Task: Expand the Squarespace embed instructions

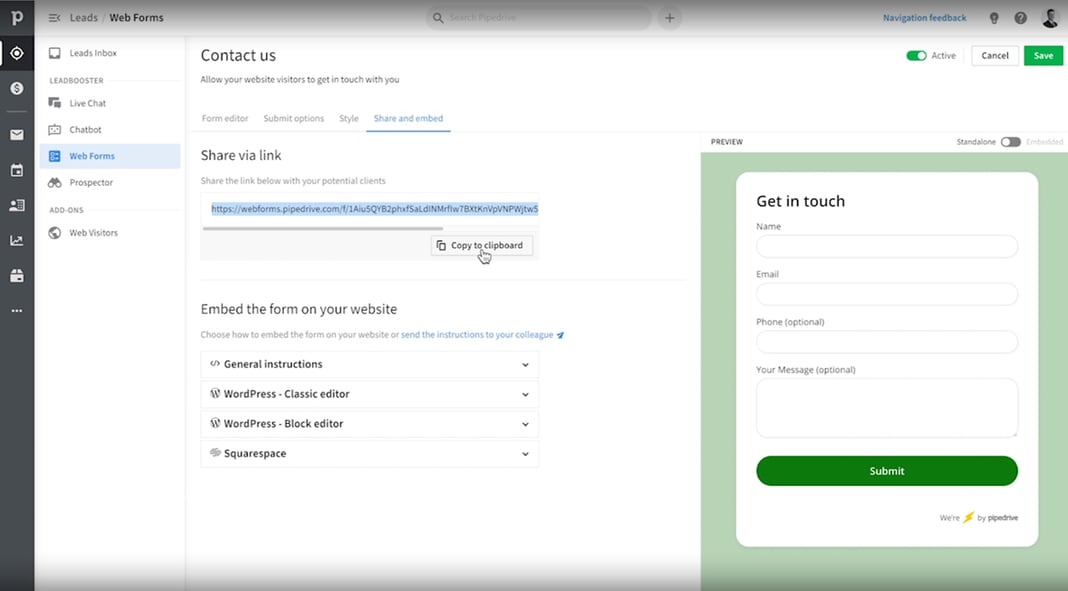Action: click(369, 453)
